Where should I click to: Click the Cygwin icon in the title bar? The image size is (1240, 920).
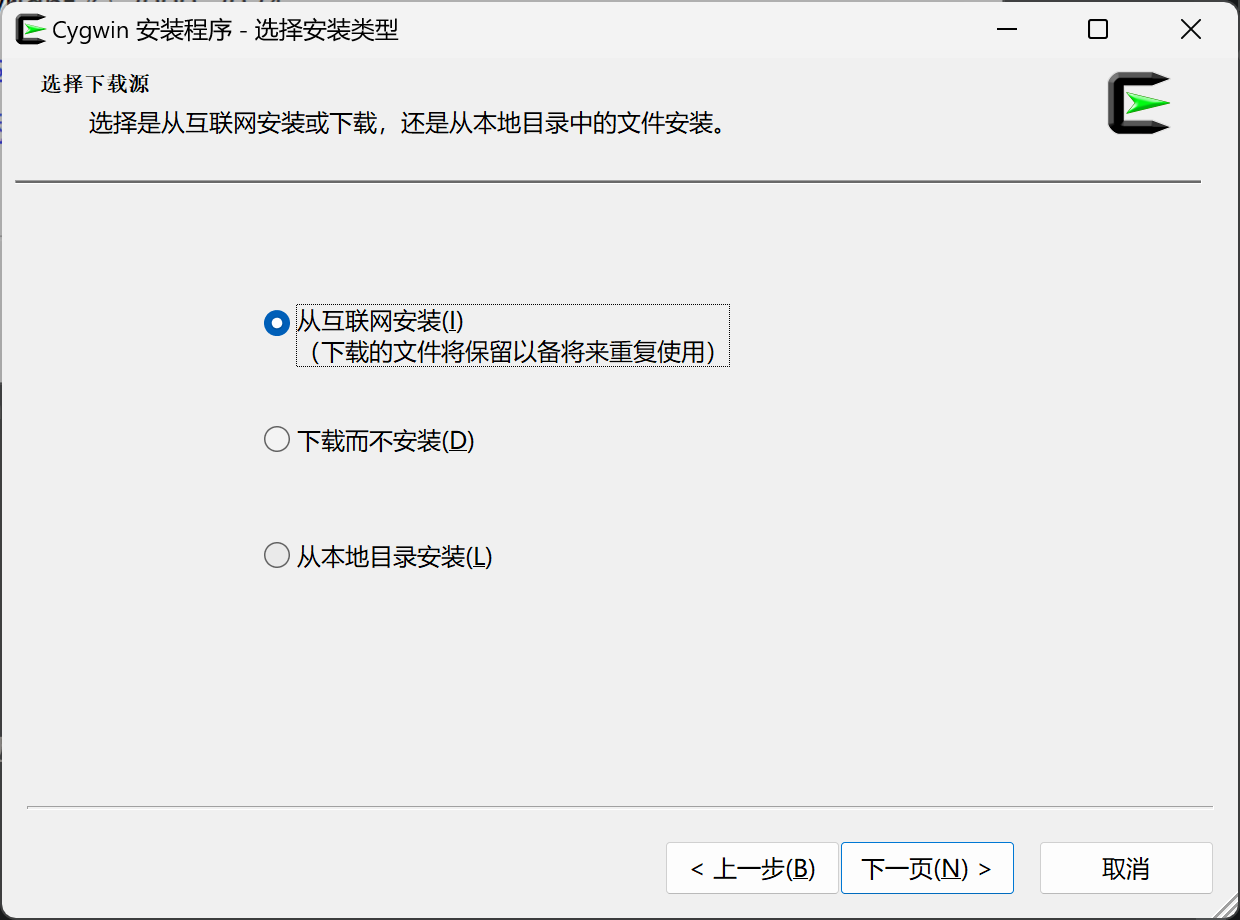31,30
